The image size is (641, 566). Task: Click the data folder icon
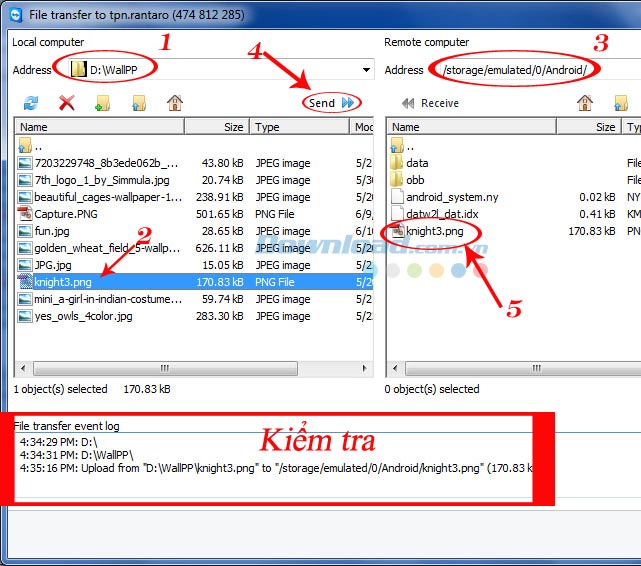397,163
